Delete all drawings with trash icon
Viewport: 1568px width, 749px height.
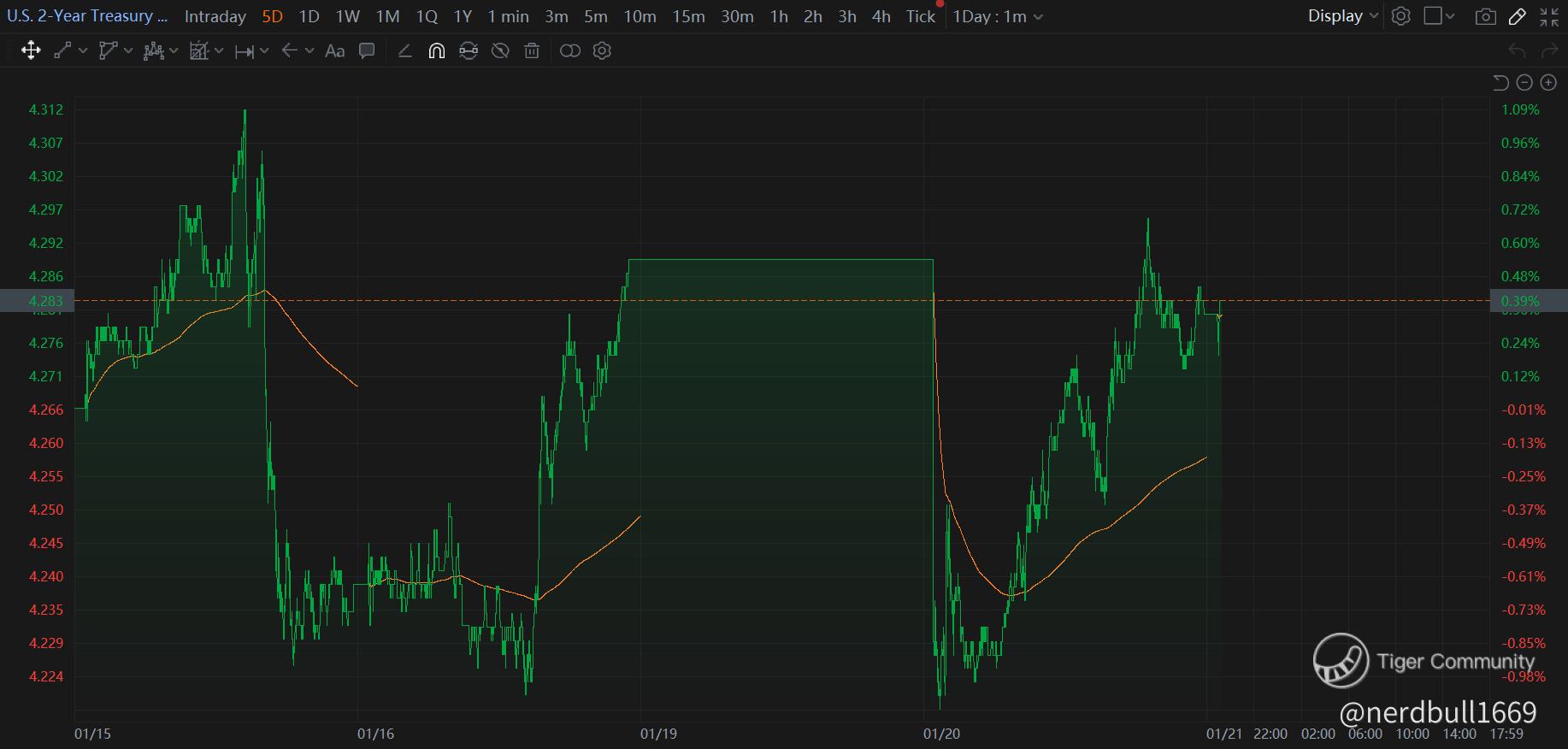click(532, 51)
